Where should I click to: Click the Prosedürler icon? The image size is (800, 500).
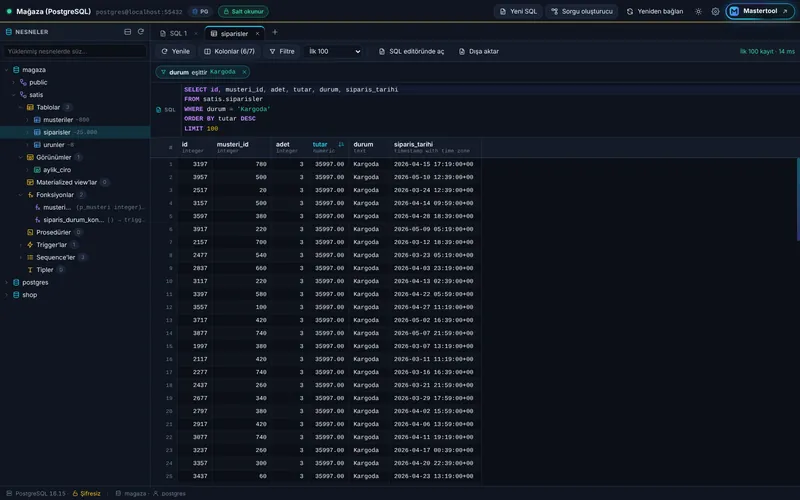[x=30, y=232]
